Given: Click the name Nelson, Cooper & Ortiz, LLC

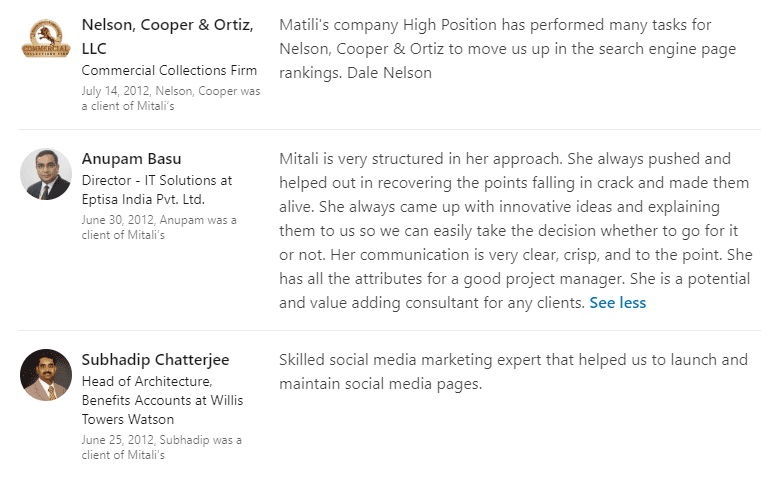Looking at the screenshot, I should (168, 36).
